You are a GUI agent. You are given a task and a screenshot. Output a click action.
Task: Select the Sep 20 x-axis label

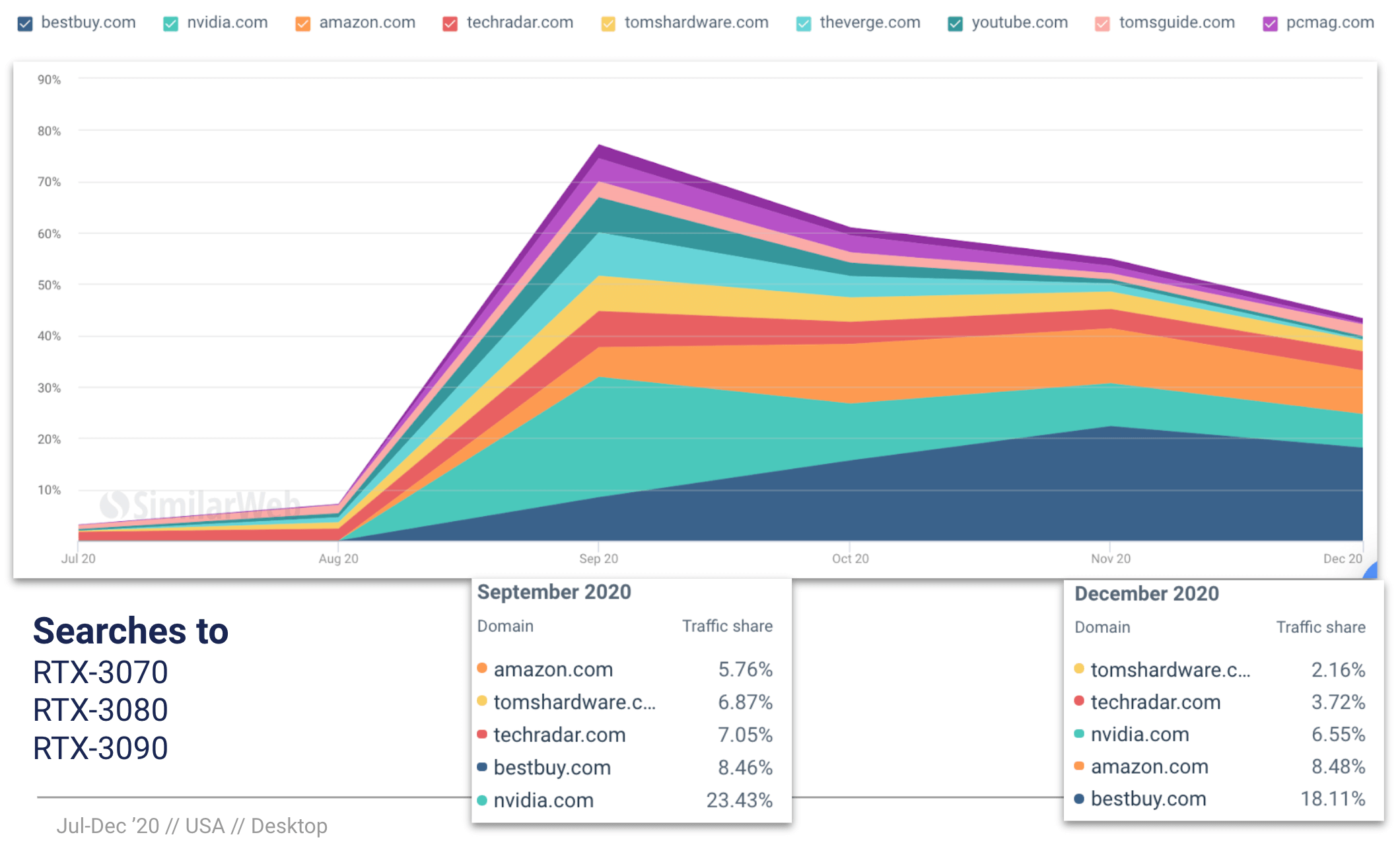pyautogui.click(x=598, y=559)
